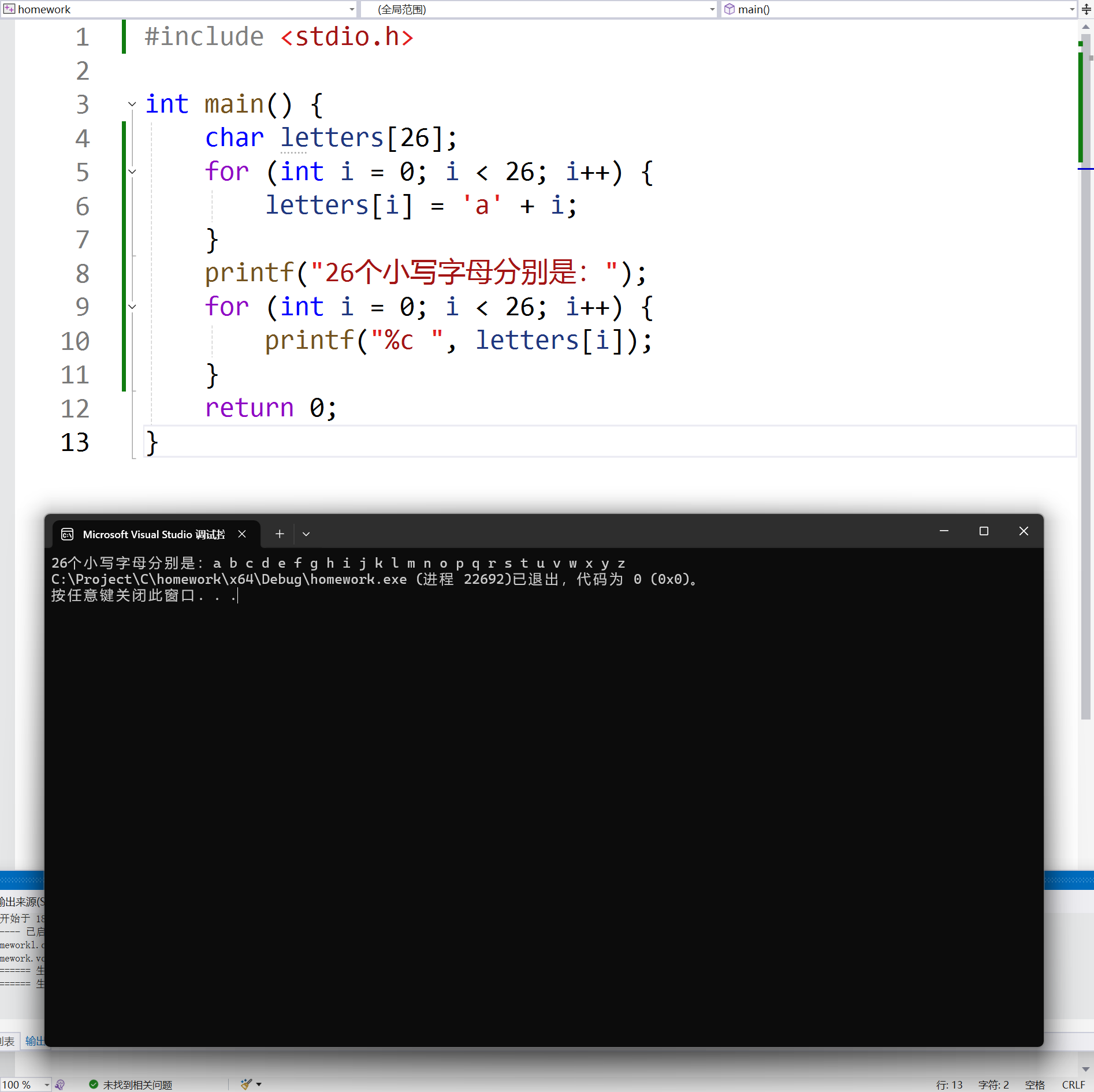
Task: Click the IntelliCode brain icon in status bar
Action: tap(60, 1085)
